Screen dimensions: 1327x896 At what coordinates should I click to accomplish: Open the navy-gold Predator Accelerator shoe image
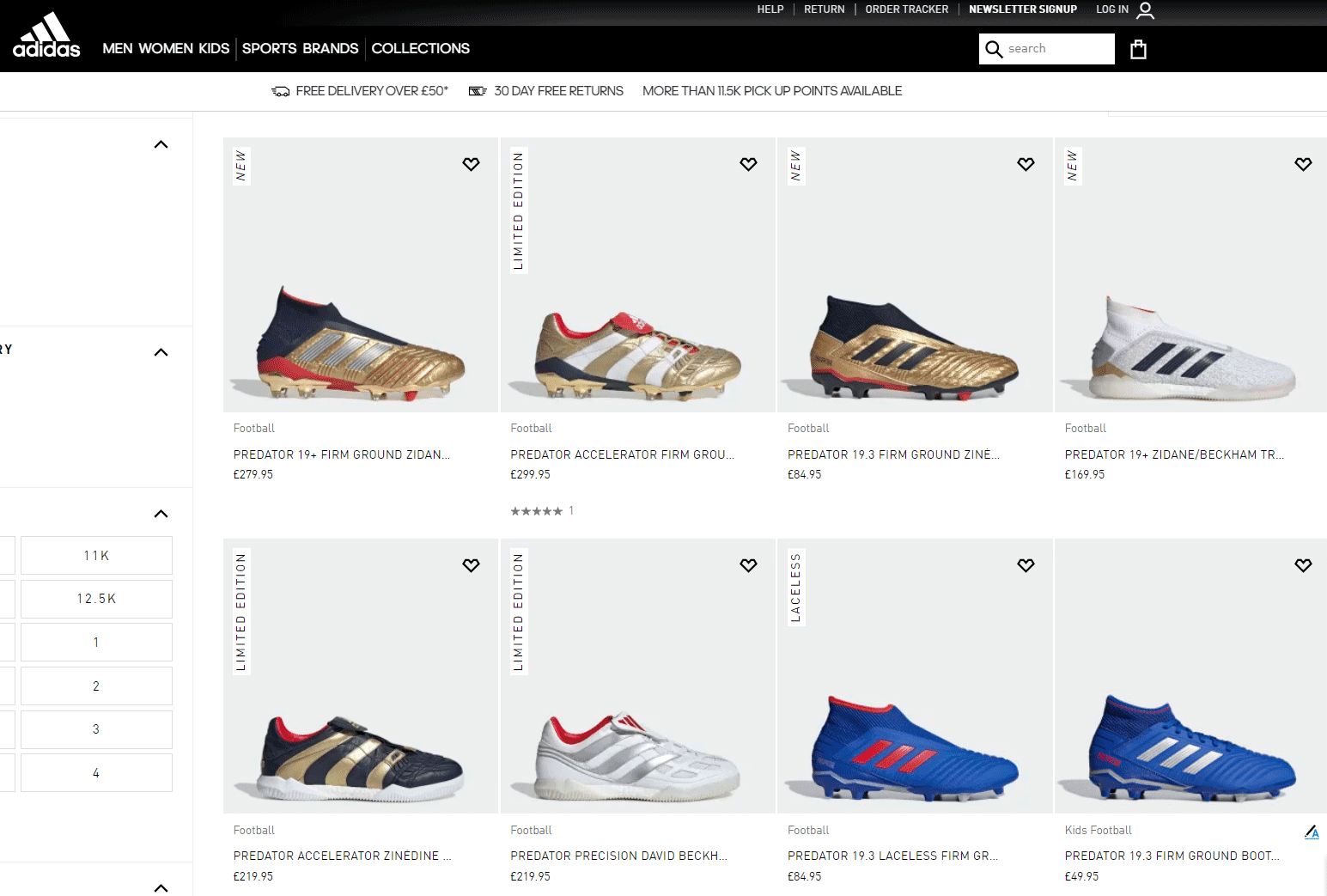point(361,676)
